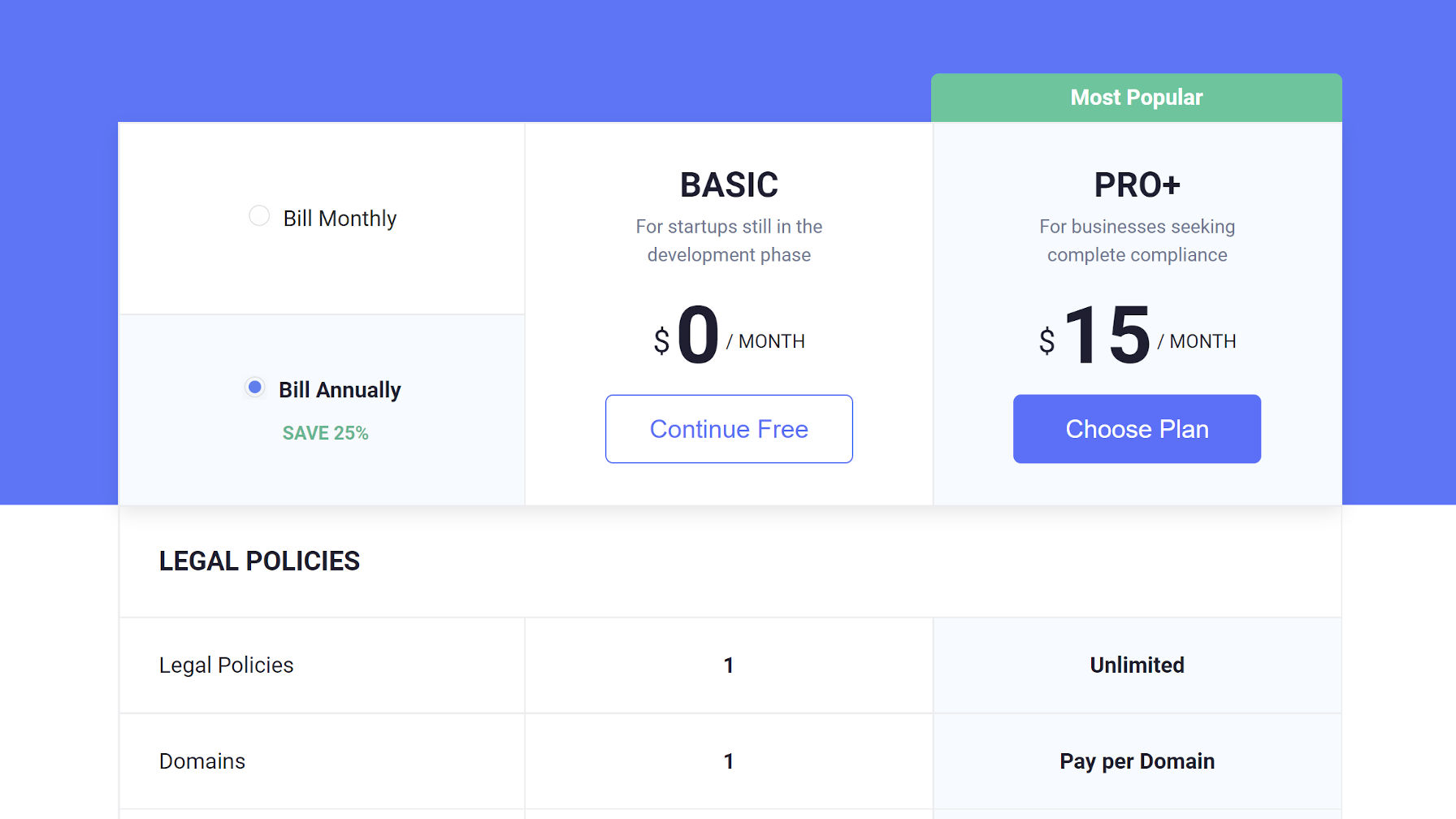
Task: Click the Choose Plan button for PRO+
Action: point(1137,429)
